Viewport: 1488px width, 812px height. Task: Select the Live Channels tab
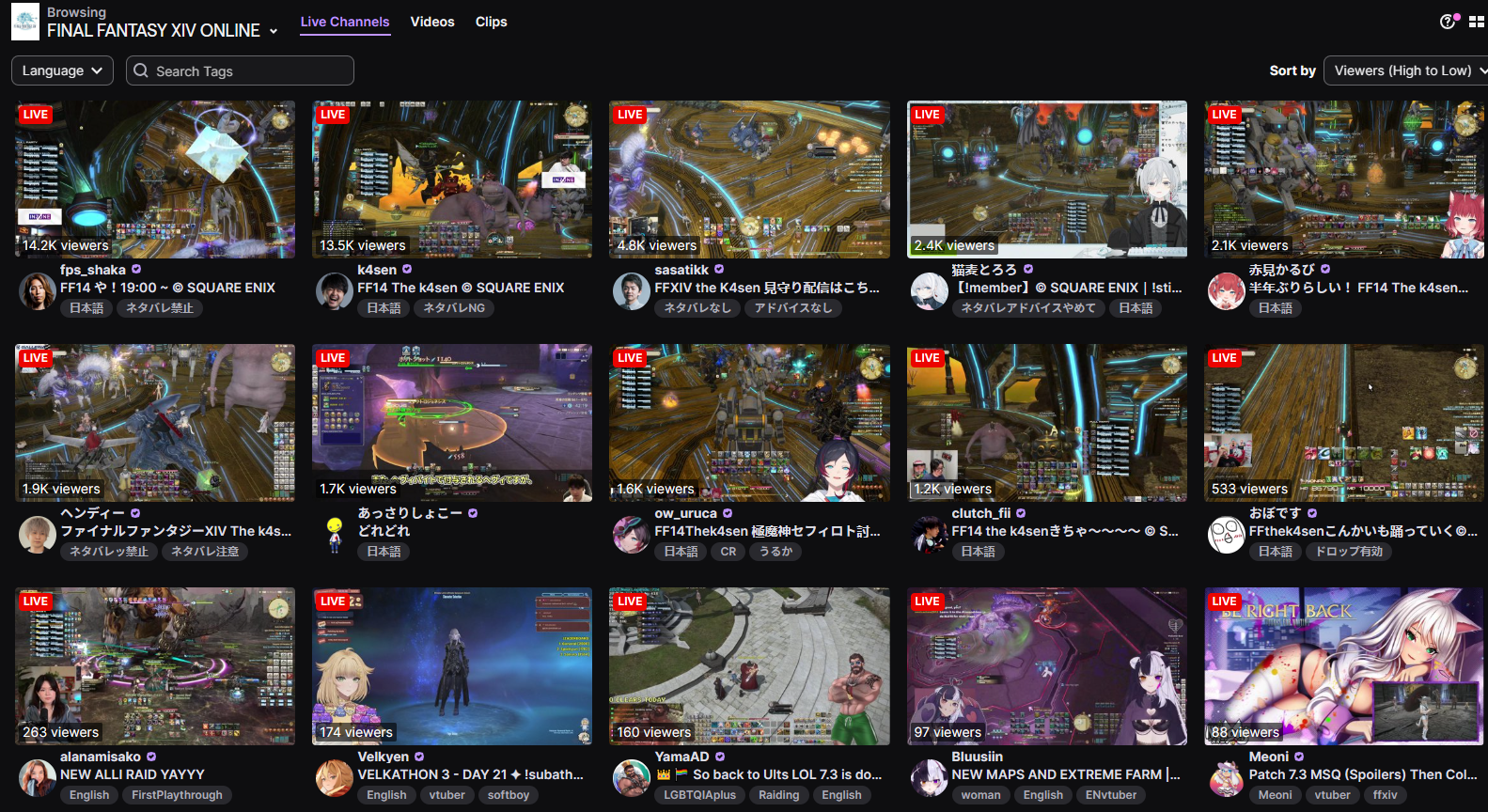coord(345,22)
